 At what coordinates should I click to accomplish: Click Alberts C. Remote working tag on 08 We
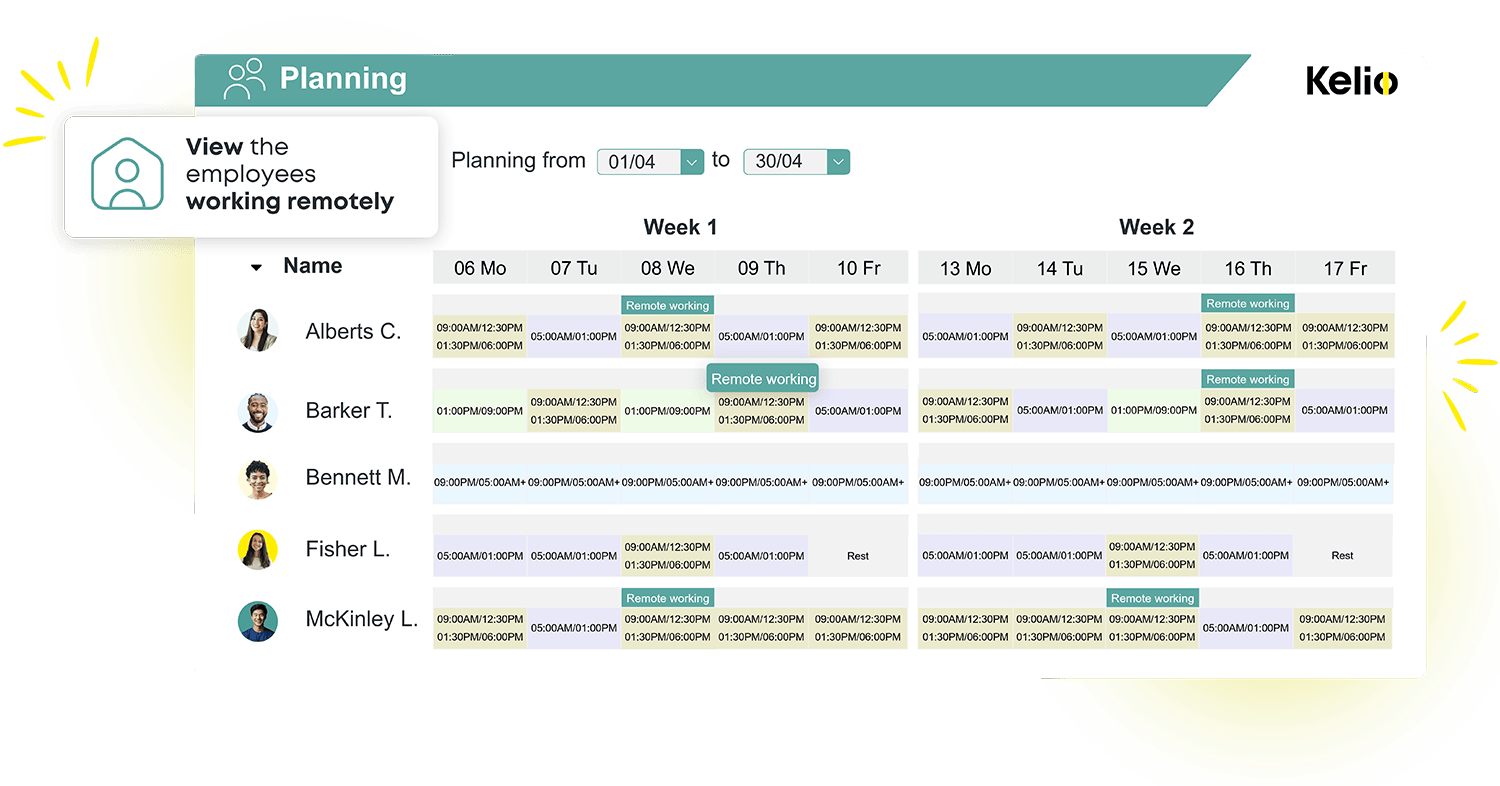(x=668, y=305)
